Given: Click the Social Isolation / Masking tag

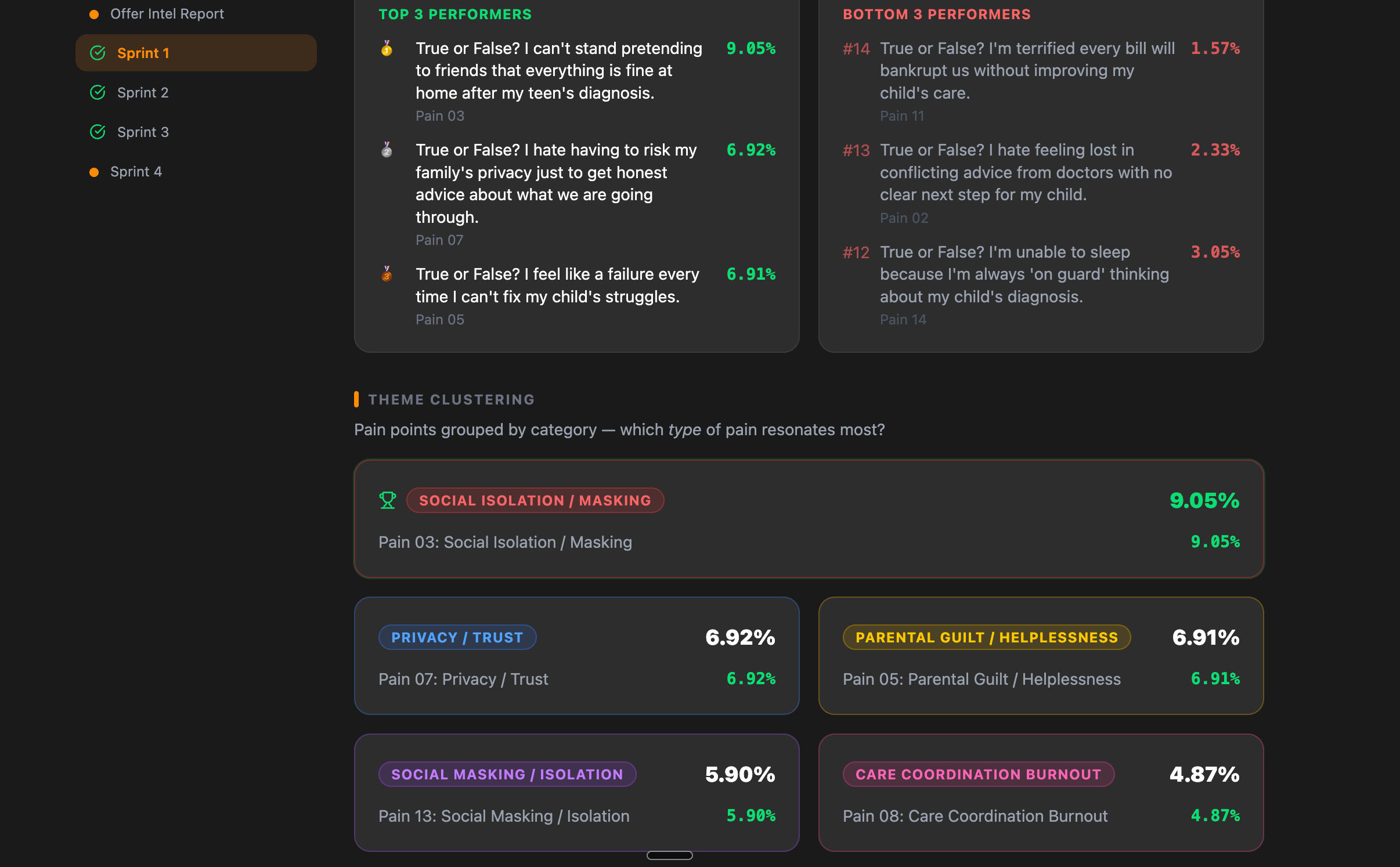Looking at the screenshot, I should [x=535, y=500].
